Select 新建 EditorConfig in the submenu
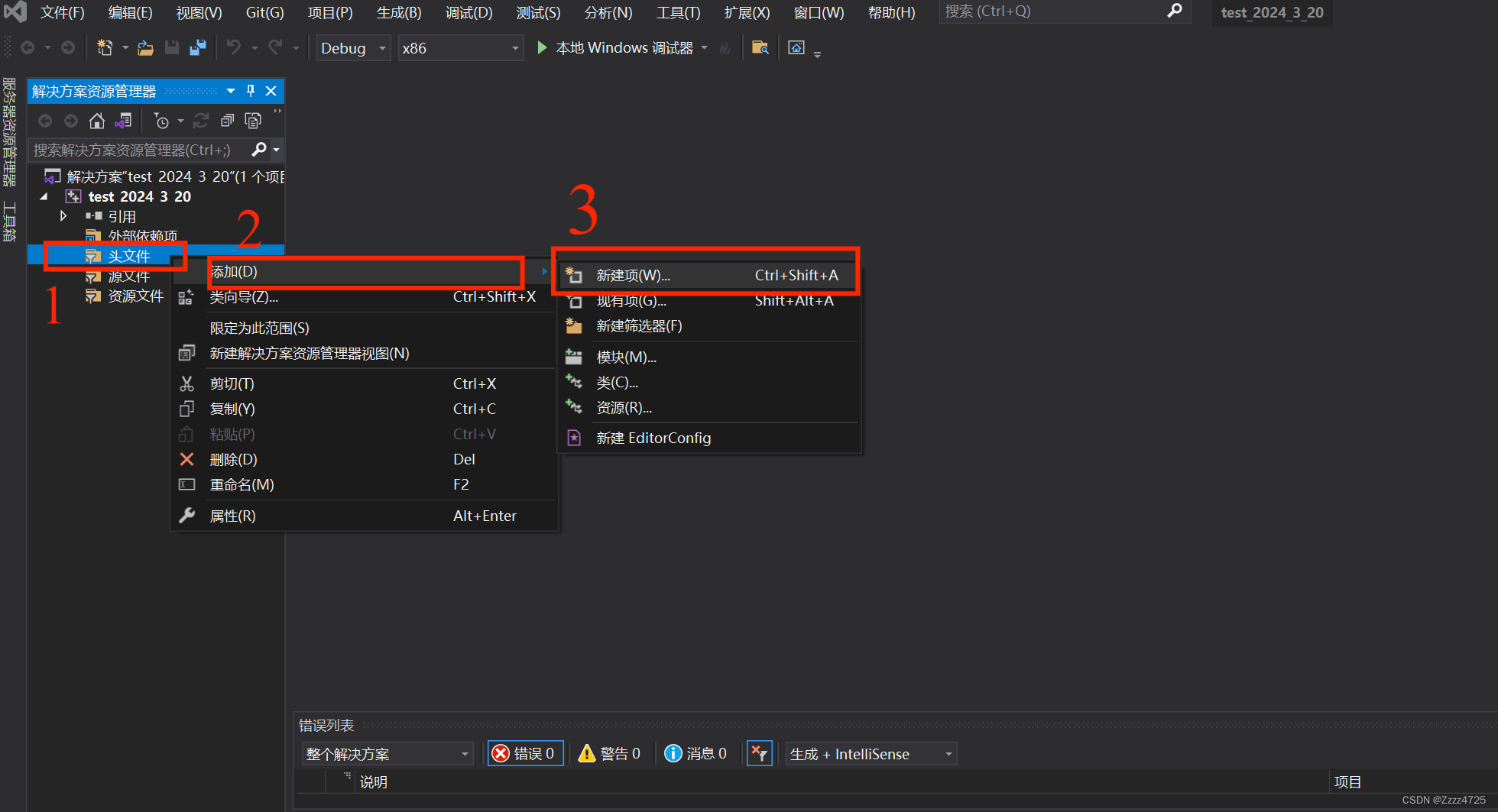The image size is (1498, 812). pos(709,438)
